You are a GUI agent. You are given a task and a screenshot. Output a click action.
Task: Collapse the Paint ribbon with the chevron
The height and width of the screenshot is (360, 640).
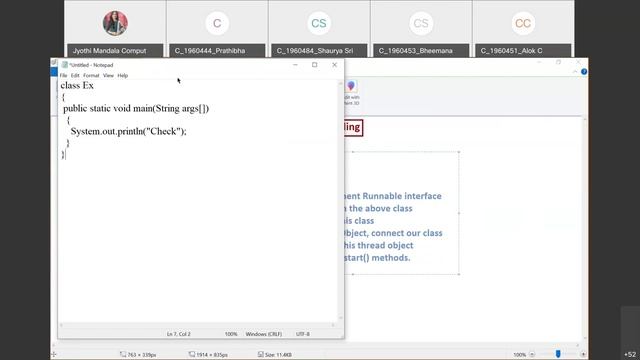coord(575,71)
